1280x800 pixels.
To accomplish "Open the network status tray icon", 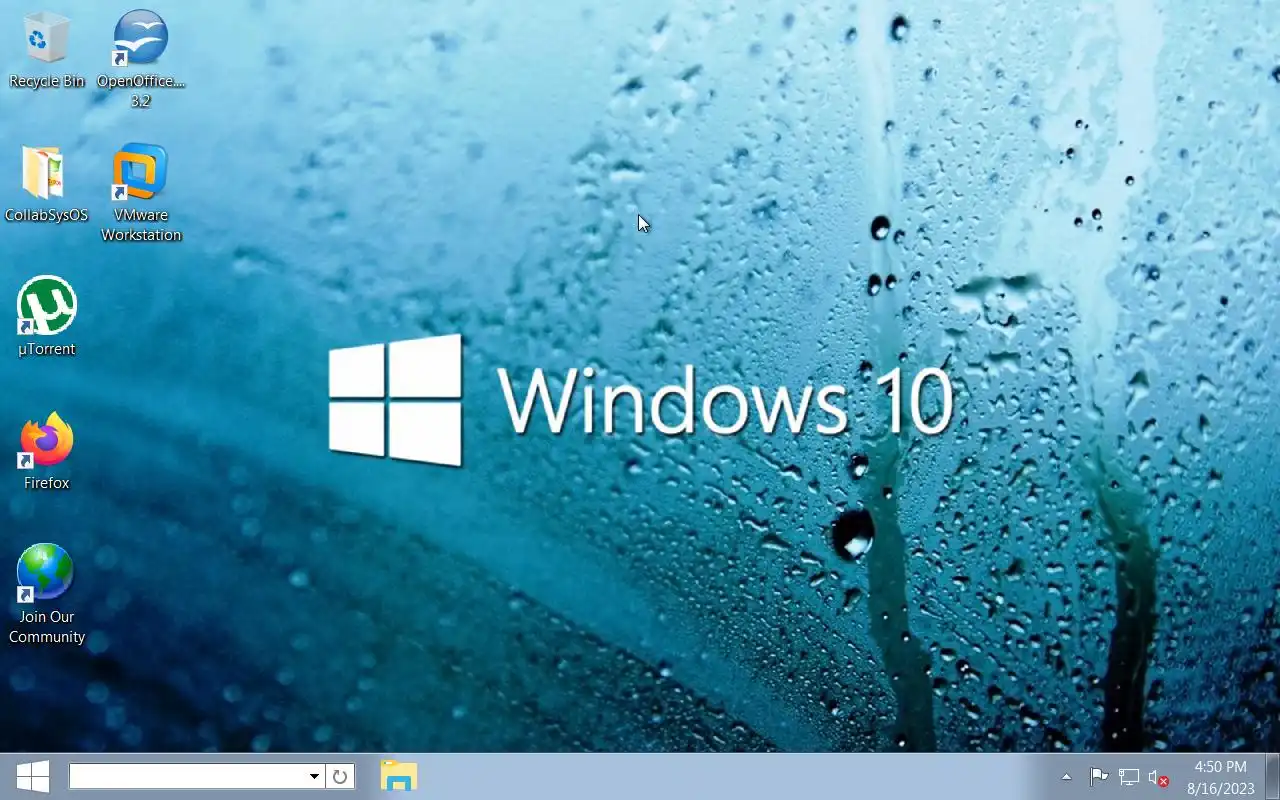I will tap(1129, 777).
